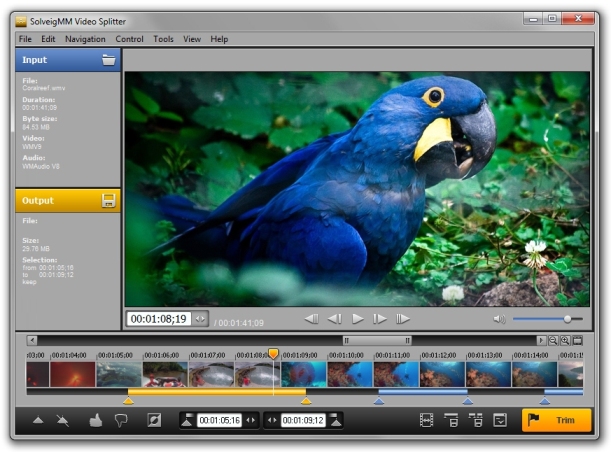
Task: Click the save icon in Output header
Action: click(x=108, y=200)
